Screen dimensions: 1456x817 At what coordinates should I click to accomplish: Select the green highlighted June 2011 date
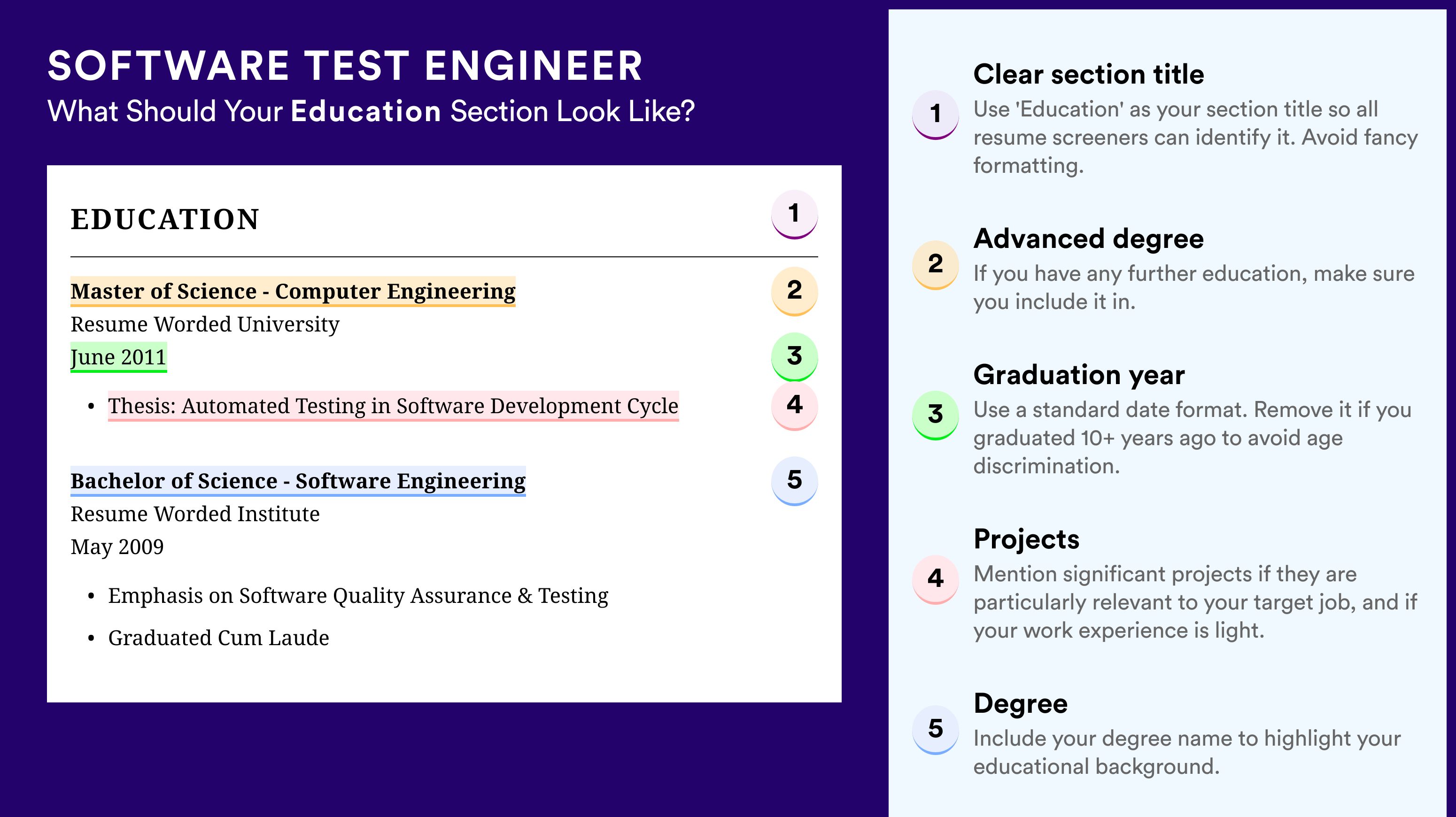point(119,358)
